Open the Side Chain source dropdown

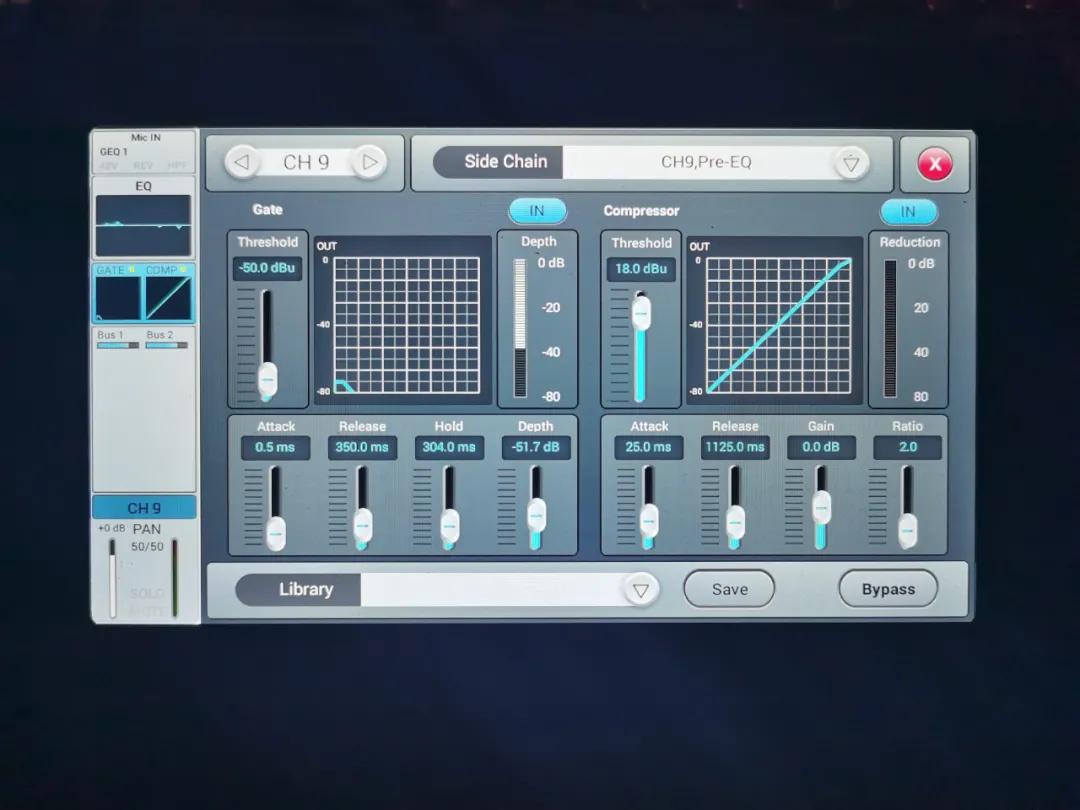[850, 163]
